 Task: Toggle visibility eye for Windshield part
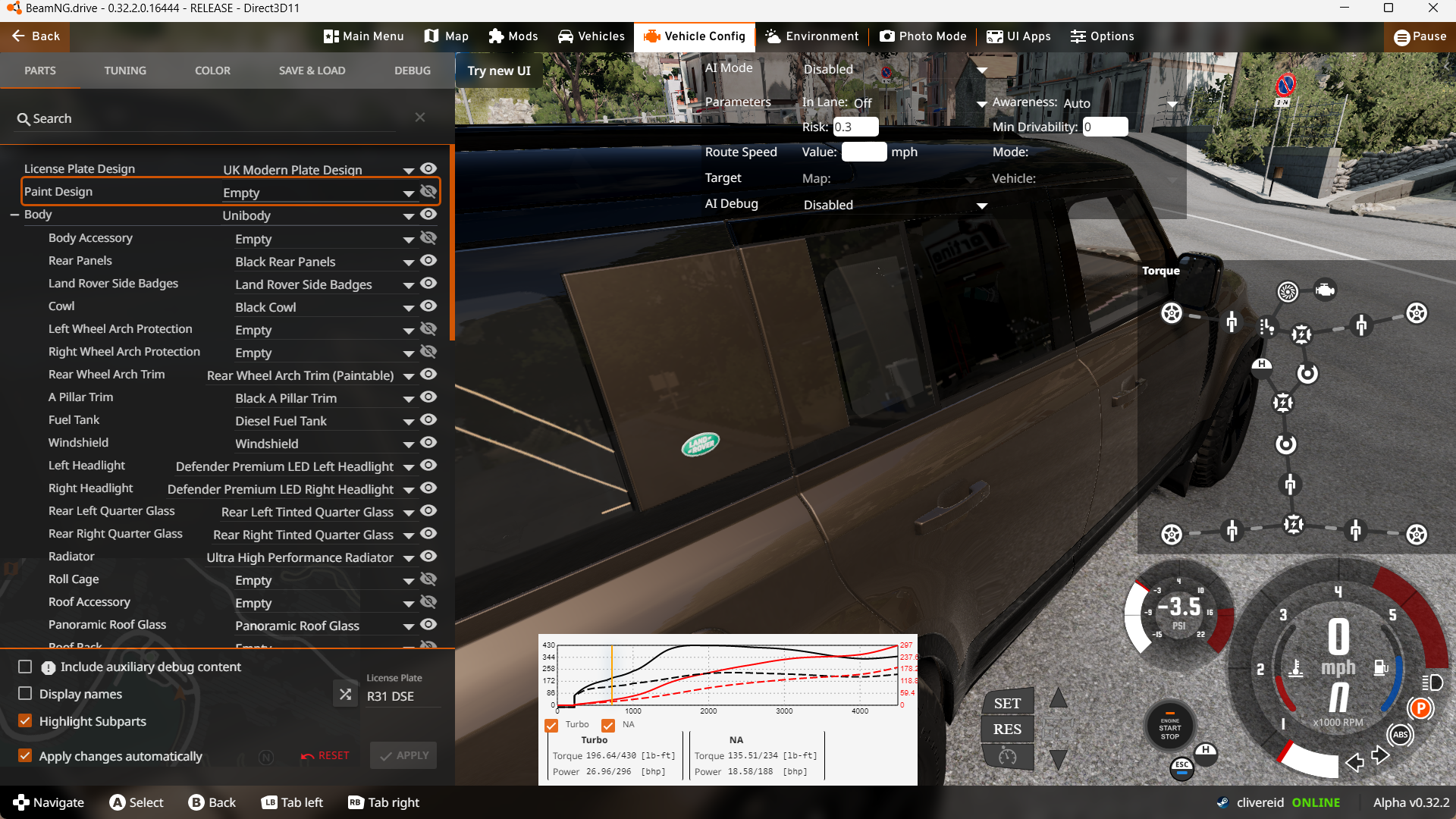point(428,442)
